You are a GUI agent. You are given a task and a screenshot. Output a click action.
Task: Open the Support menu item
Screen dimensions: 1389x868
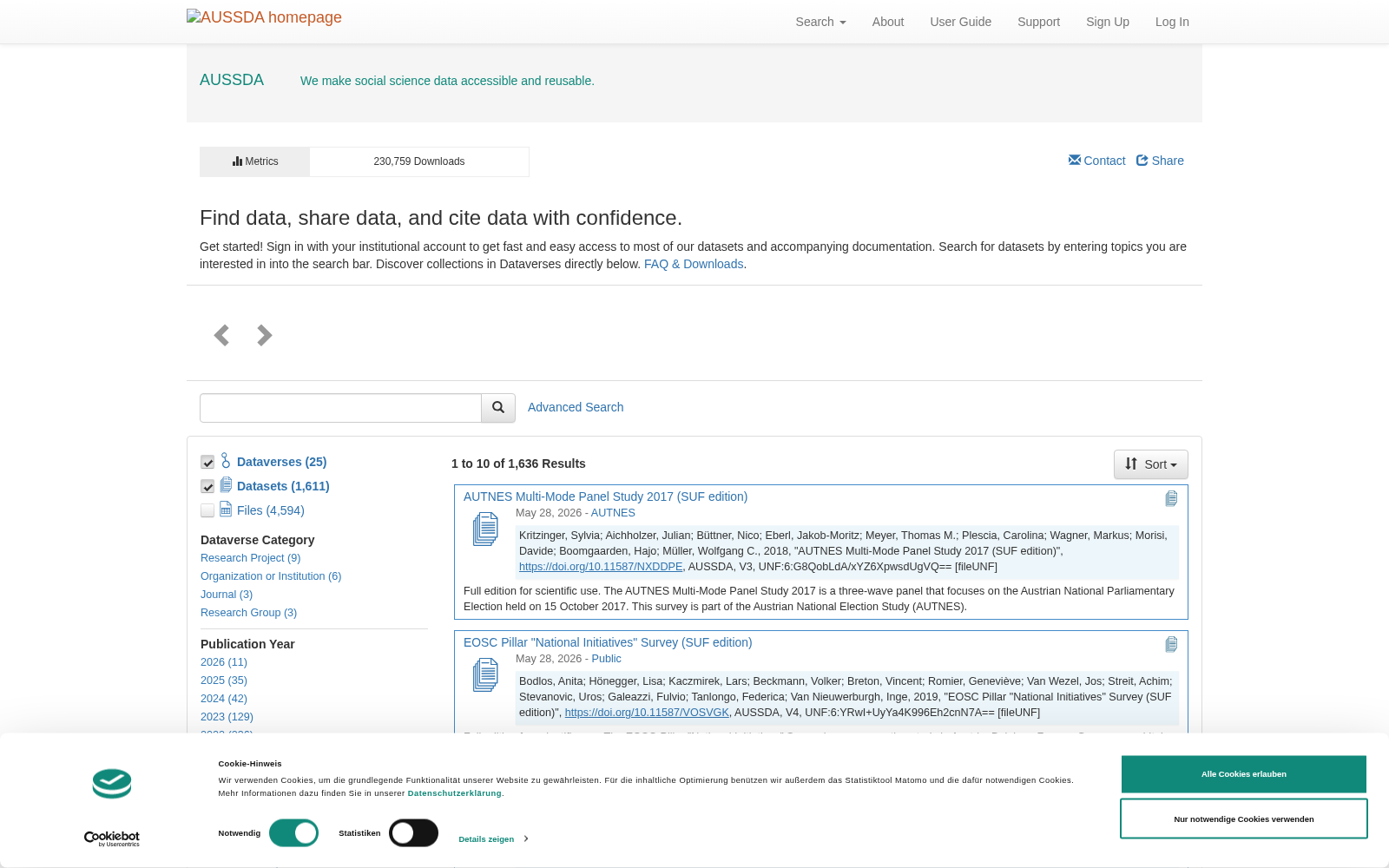point(1038,22)
